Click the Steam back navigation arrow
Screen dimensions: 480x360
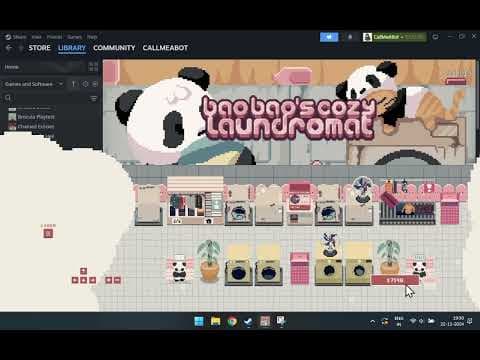point(9,48)
